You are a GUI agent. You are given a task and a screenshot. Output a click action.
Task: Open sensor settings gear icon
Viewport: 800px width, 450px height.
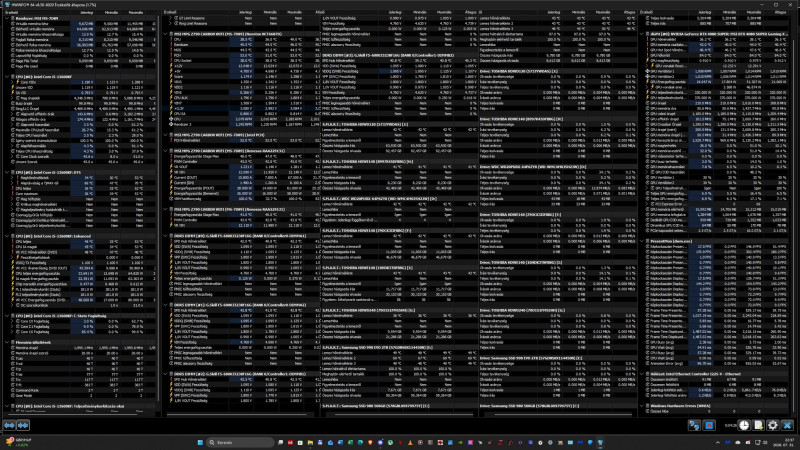point(773,425)
